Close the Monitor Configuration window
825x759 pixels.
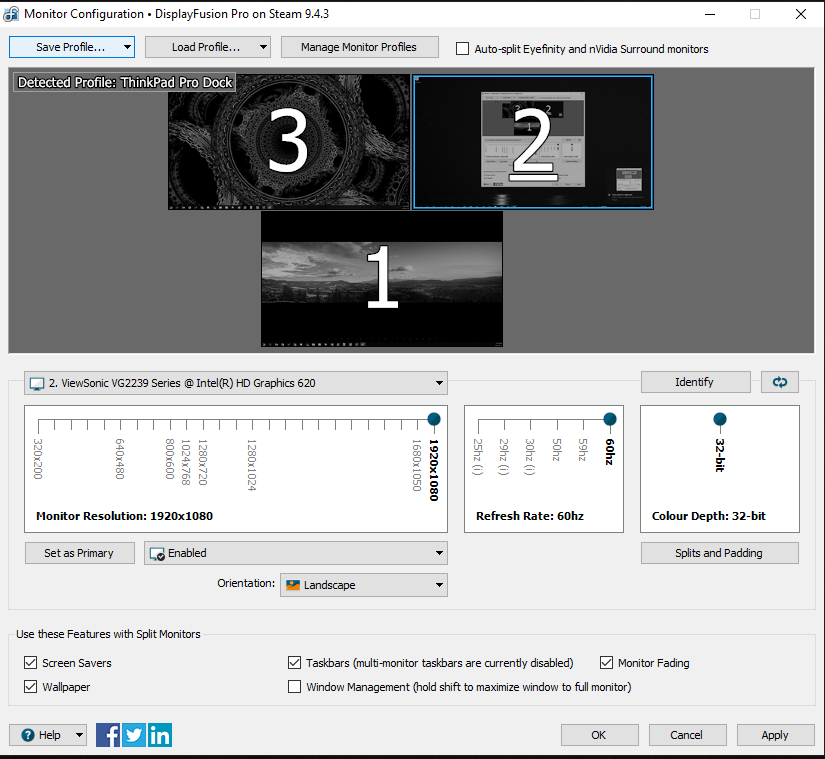801,14
